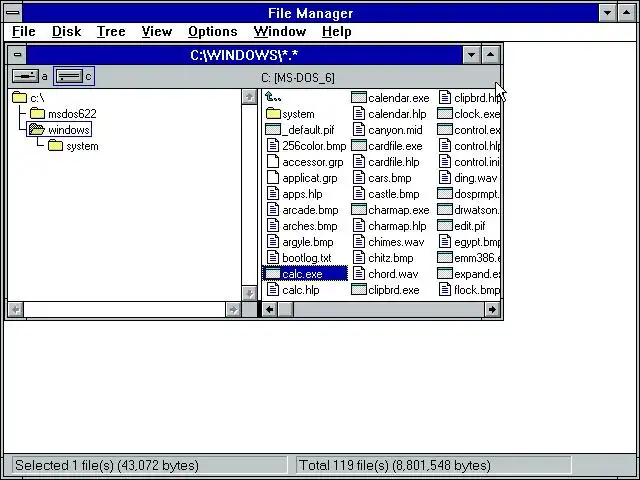Minimize the C:\WINDOWS child window
The image size is (640, 480).
[471, 55]
